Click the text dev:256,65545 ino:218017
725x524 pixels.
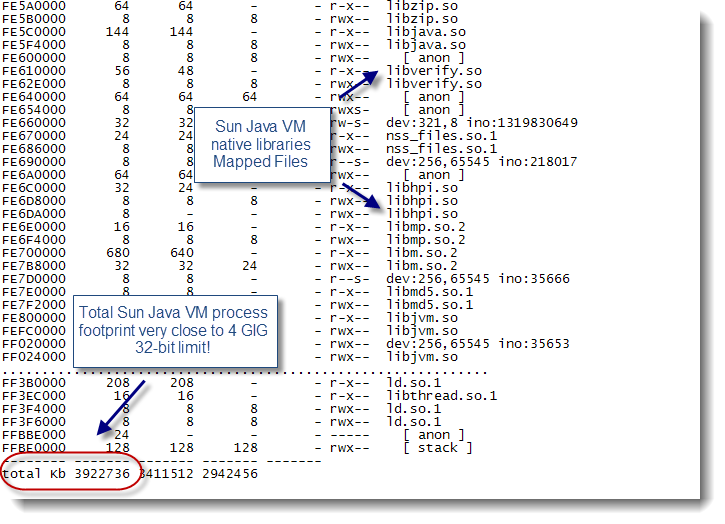482,161
